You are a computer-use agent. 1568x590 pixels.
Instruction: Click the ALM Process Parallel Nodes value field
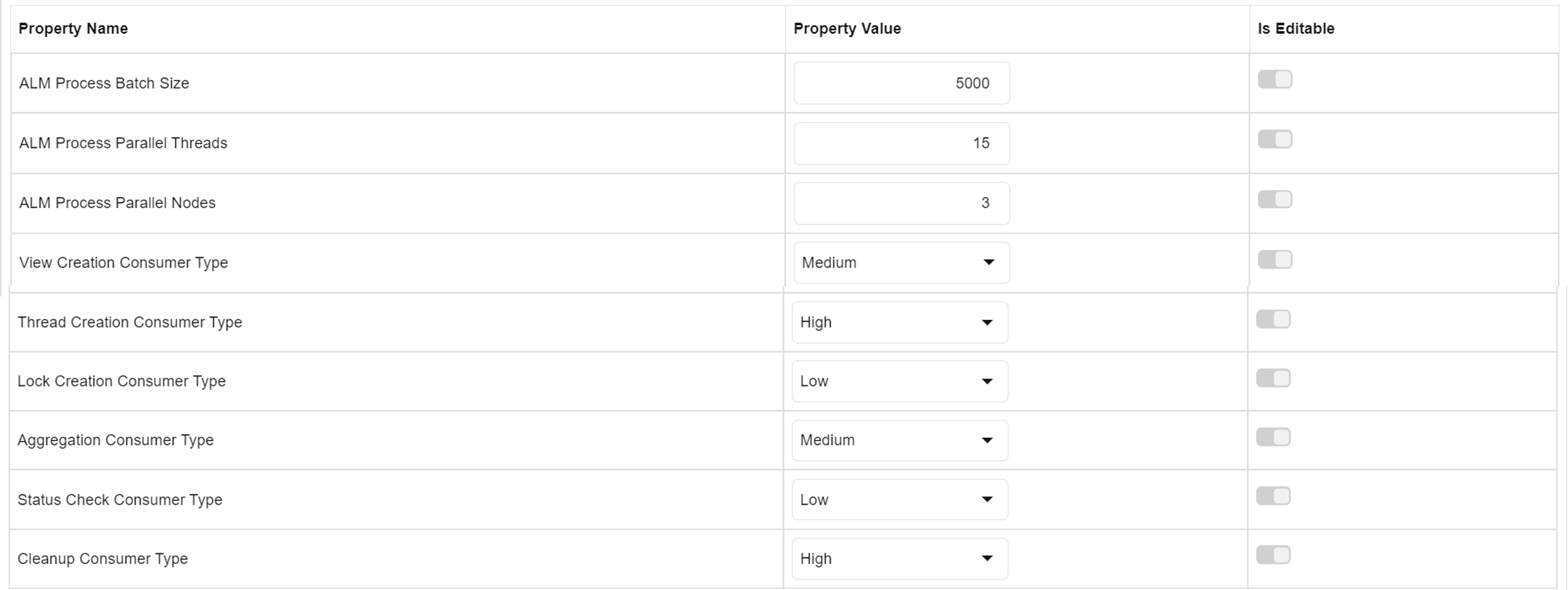901,203
